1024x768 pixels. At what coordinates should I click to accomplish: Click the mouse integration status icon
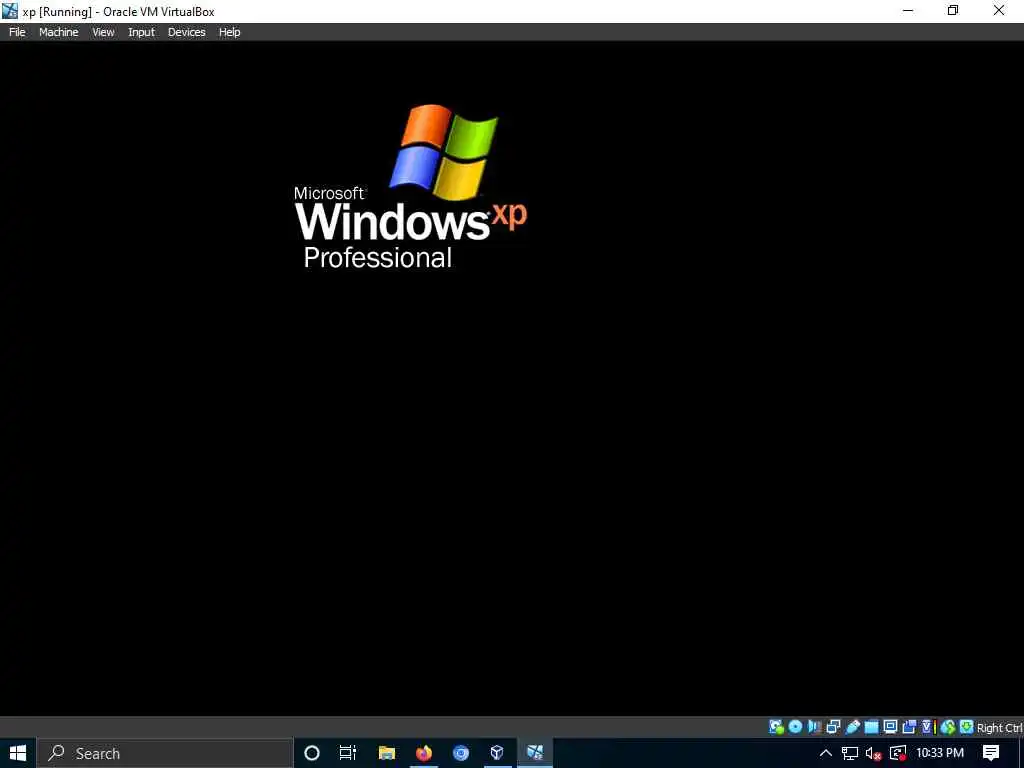tap(948, 727)
